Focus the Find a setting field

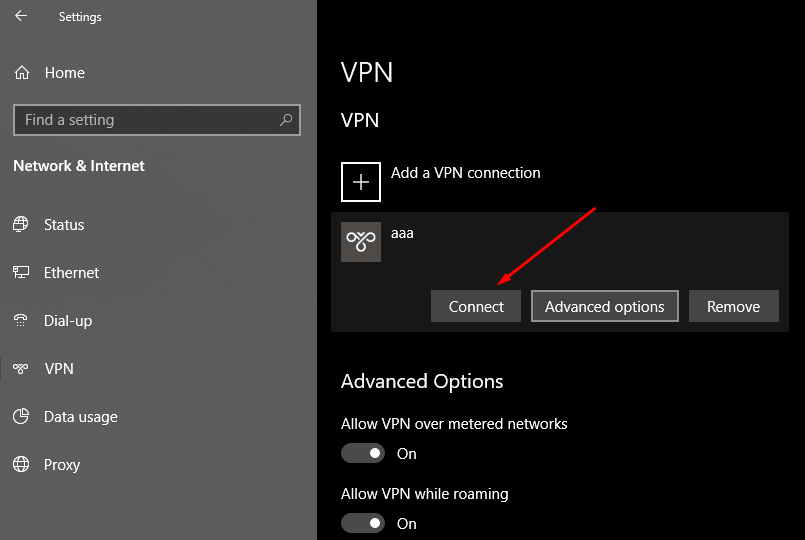point(157,120)
